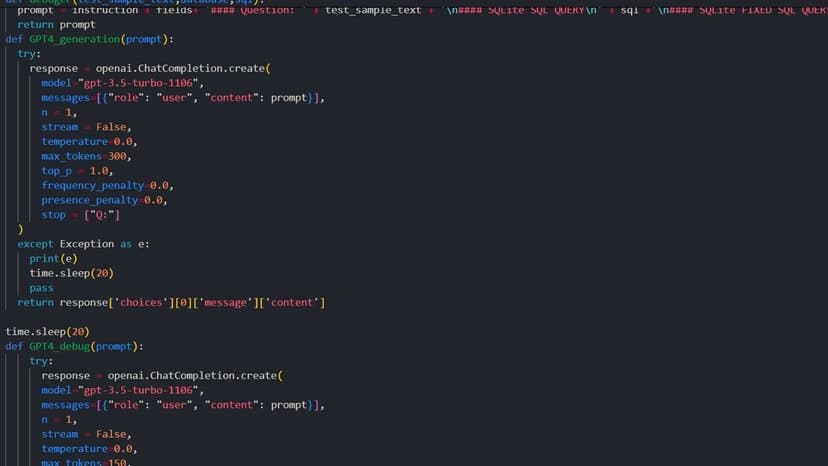This screenshot has width=828, height=466.
Task: Click 'n = 1' in GPT4_debug
Action: pyautogui.click(x=59, y=420)
